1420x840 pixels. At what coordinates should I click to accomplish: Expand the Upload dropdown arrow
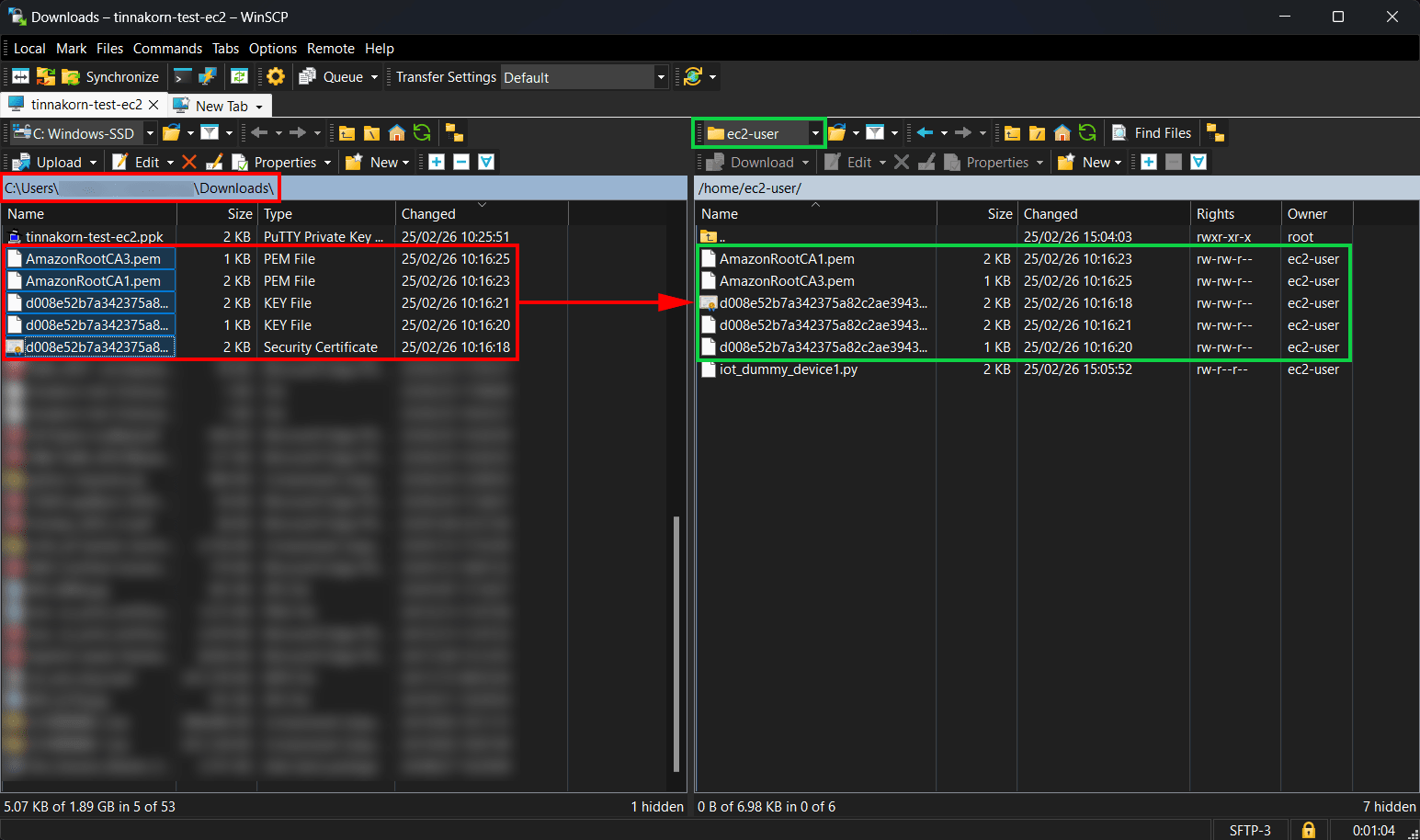tap(93, 163)
